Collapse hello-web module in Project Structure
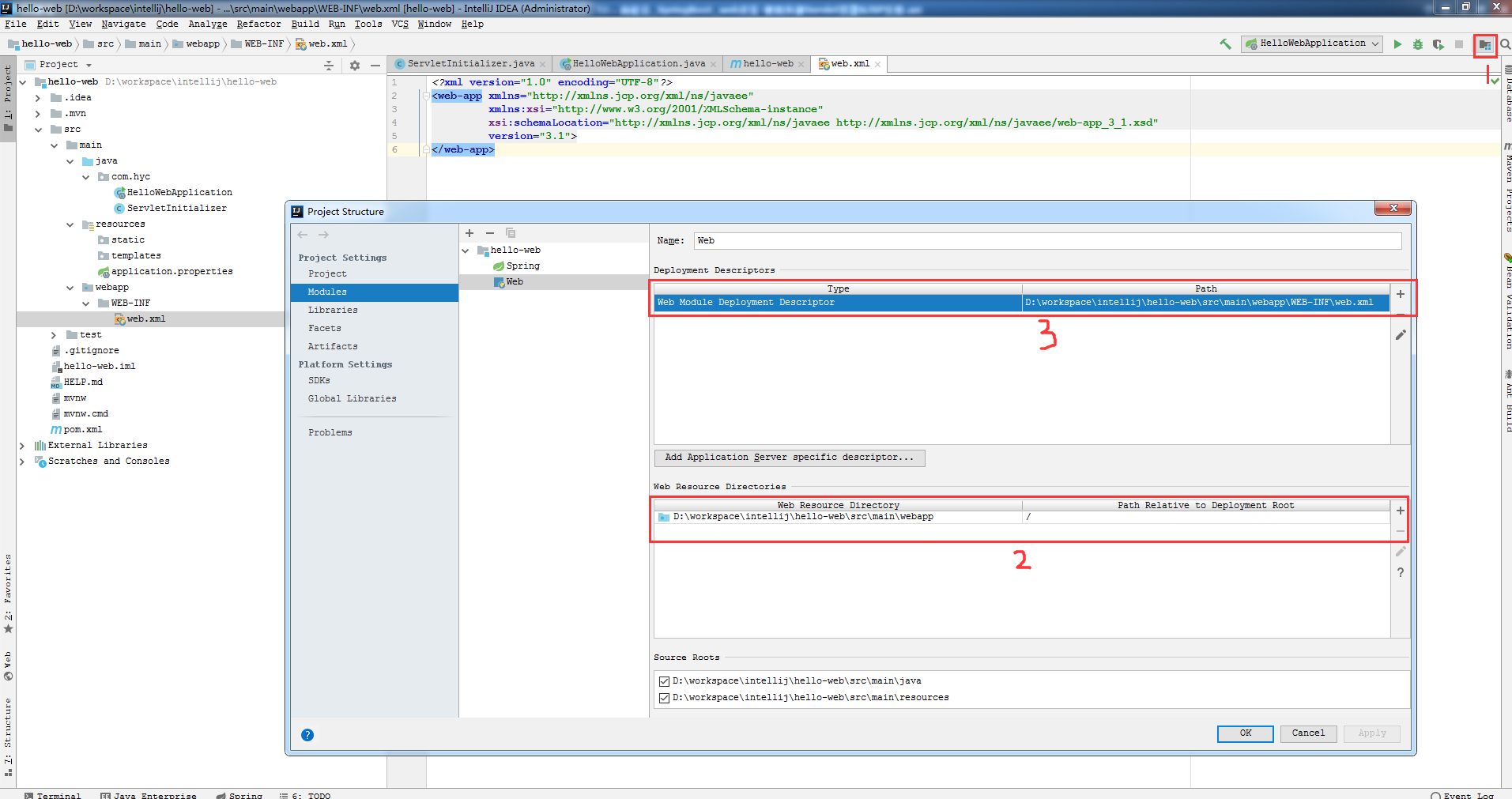This screenshot has width=1512, height=799. click(x=466, y=251)
